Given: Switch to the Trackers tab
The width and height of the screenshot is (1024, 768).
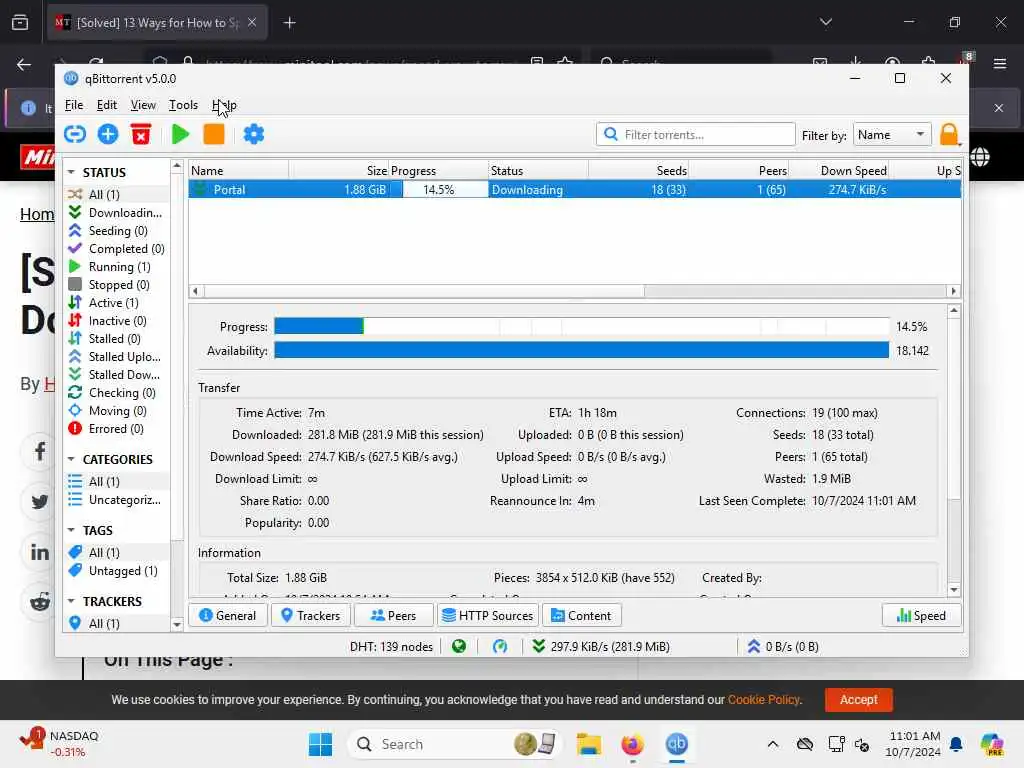Looking at the screenshot, I should tap(311, 616).
